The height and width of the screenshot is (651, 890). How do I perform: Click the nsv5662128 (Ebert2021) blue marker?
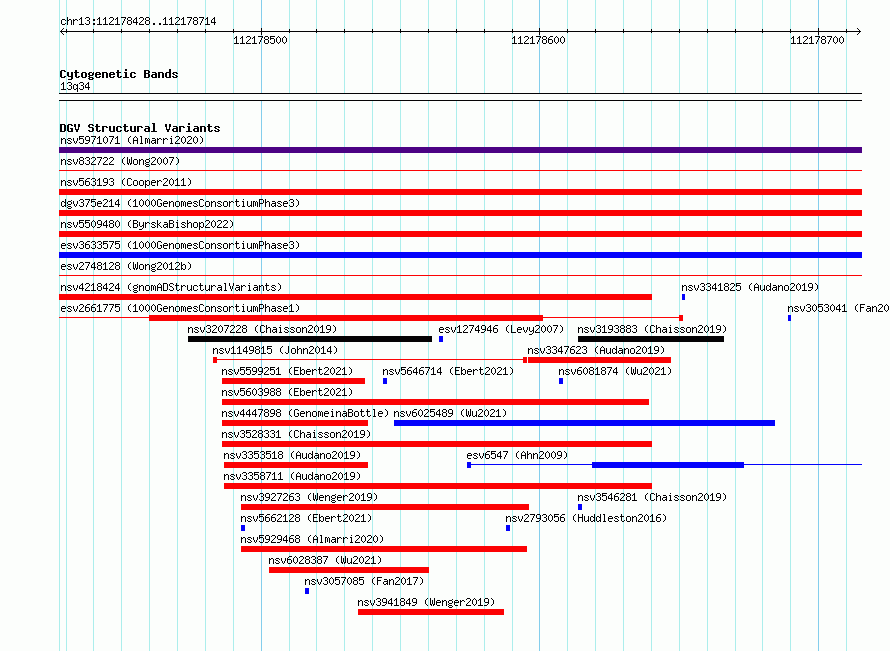click(243, 528)
